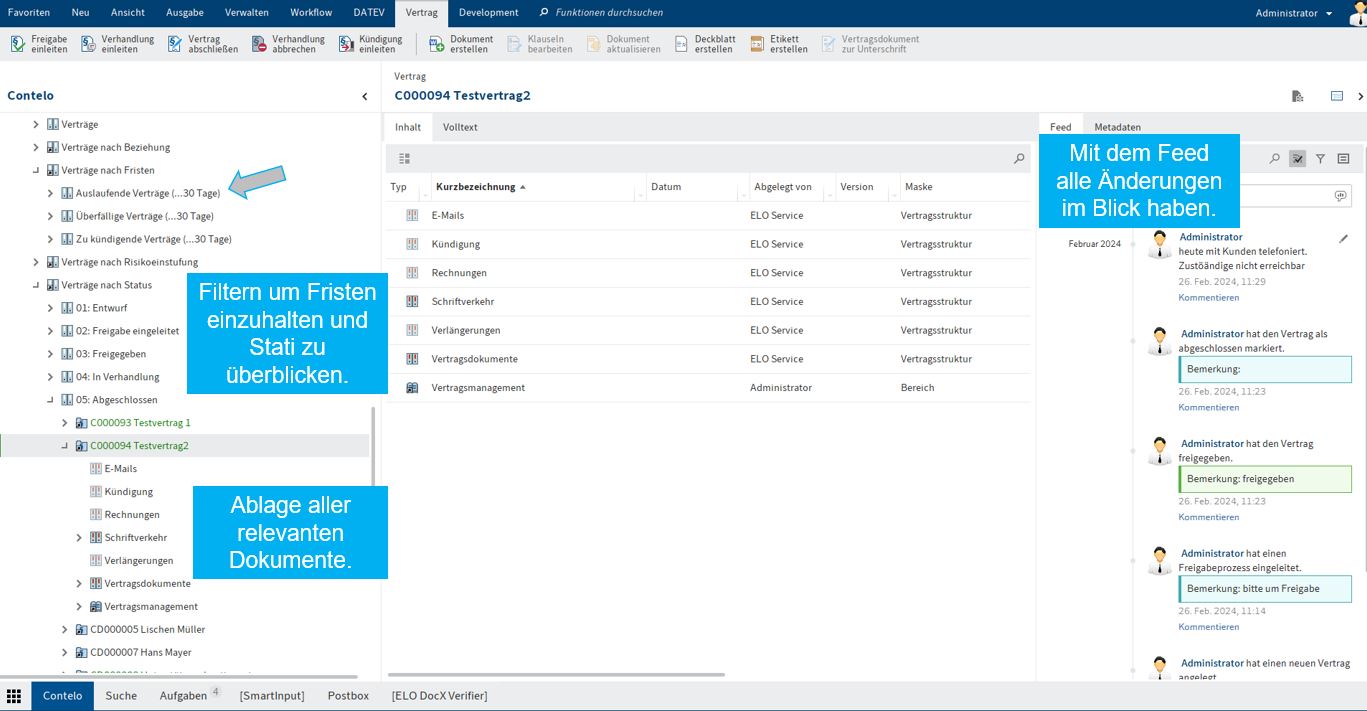Expand the C000093 Testvertrag 1 node
This screenshot has height=711, width=1367.
(x=65, y=423)
